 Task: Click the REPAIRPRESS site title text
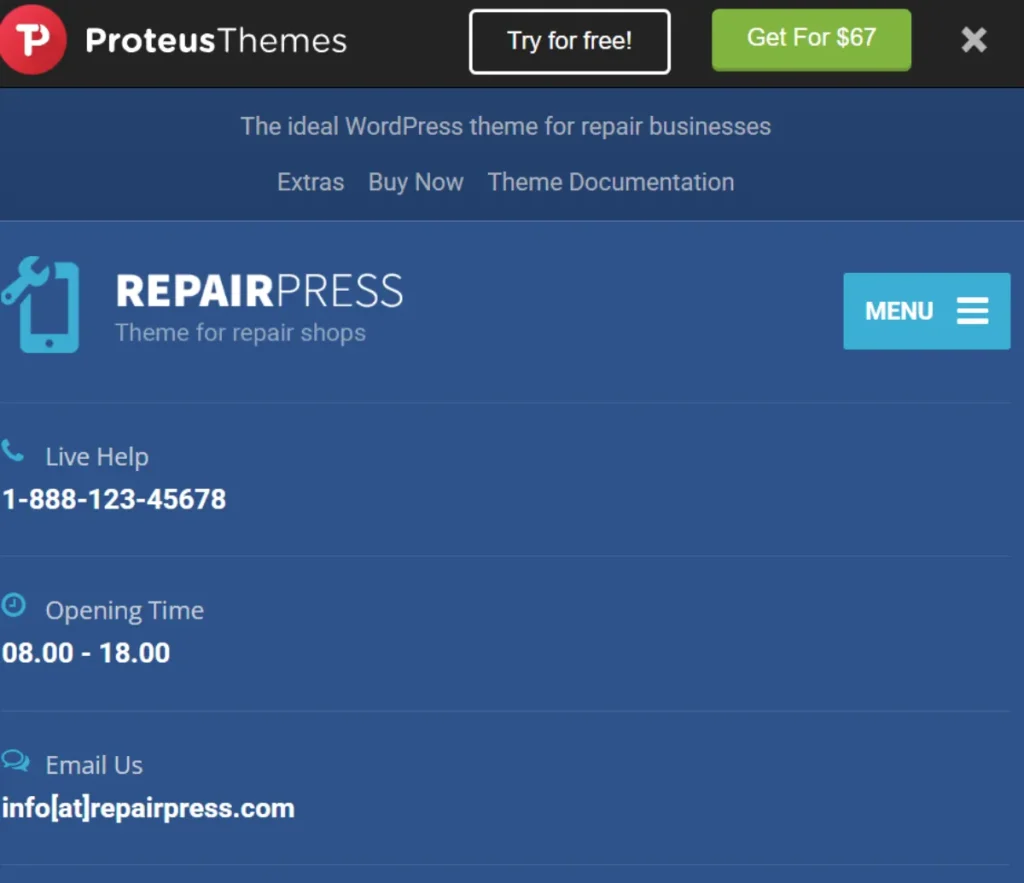(x=259, y=291)
